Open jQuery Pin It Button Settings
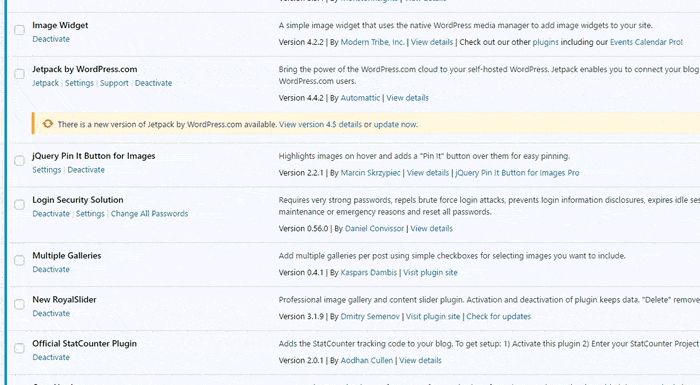 tap(46, 170)
